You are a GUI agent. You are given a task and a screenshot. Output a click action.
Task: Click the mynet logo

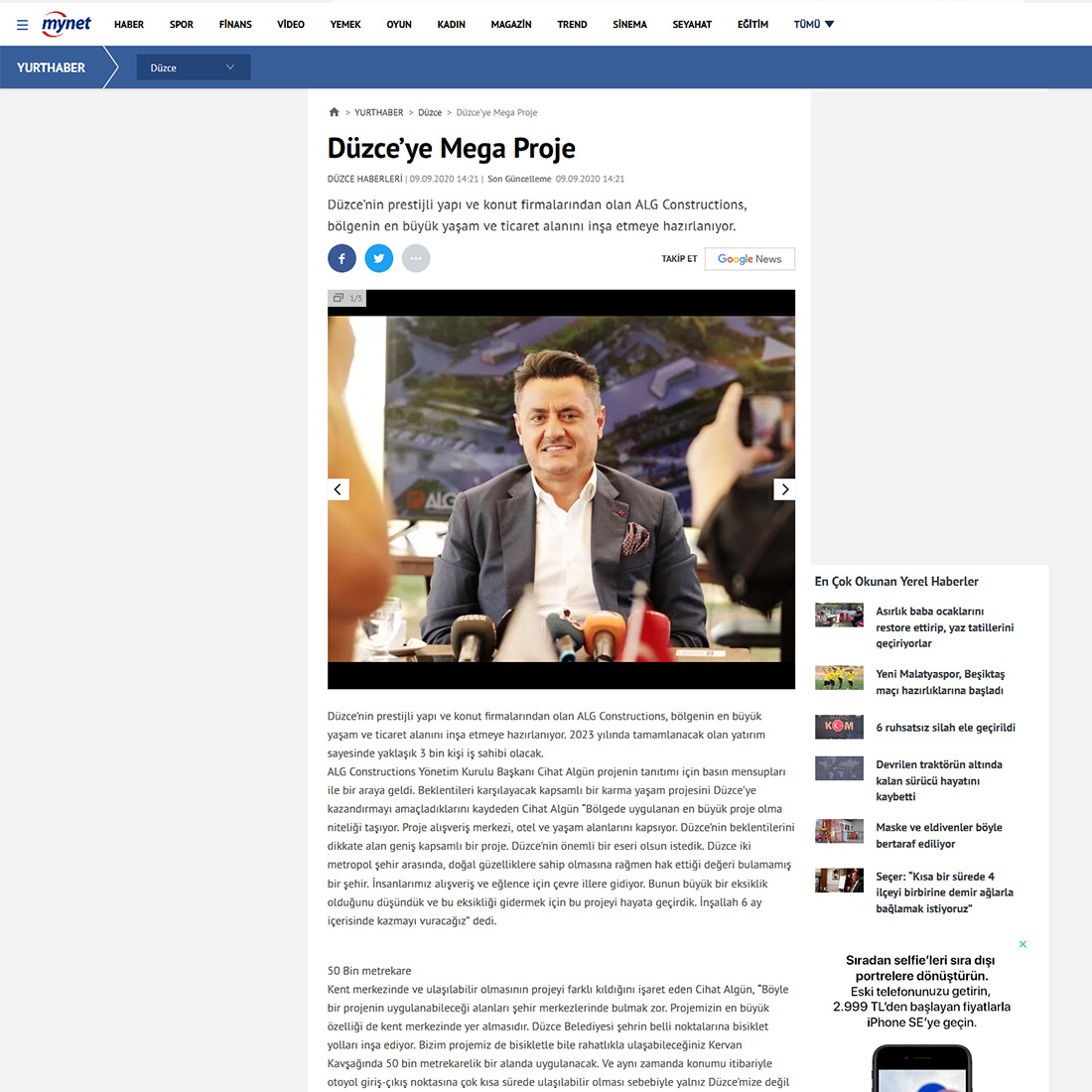67,24
